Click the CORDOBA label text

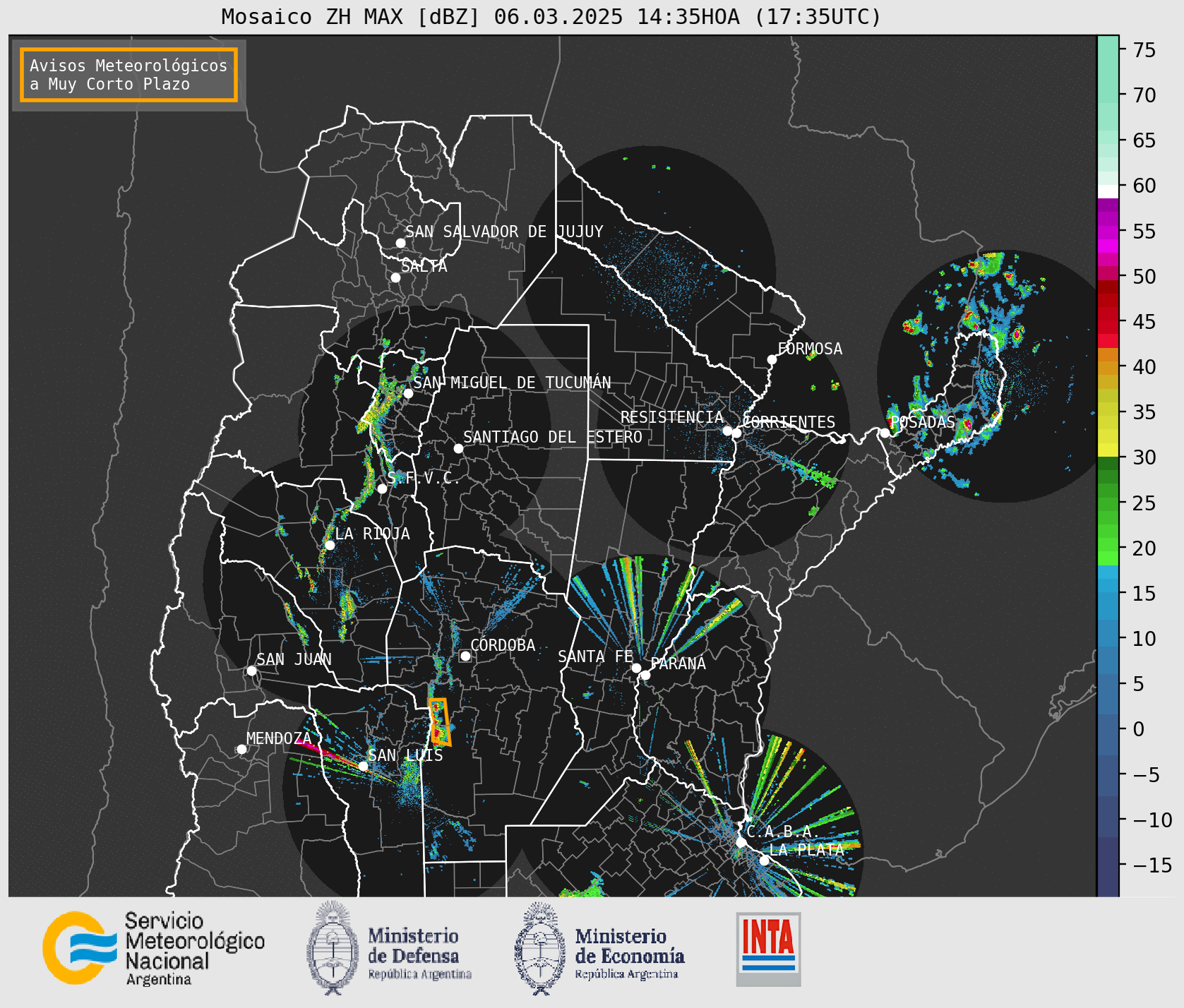coord(503,645)
